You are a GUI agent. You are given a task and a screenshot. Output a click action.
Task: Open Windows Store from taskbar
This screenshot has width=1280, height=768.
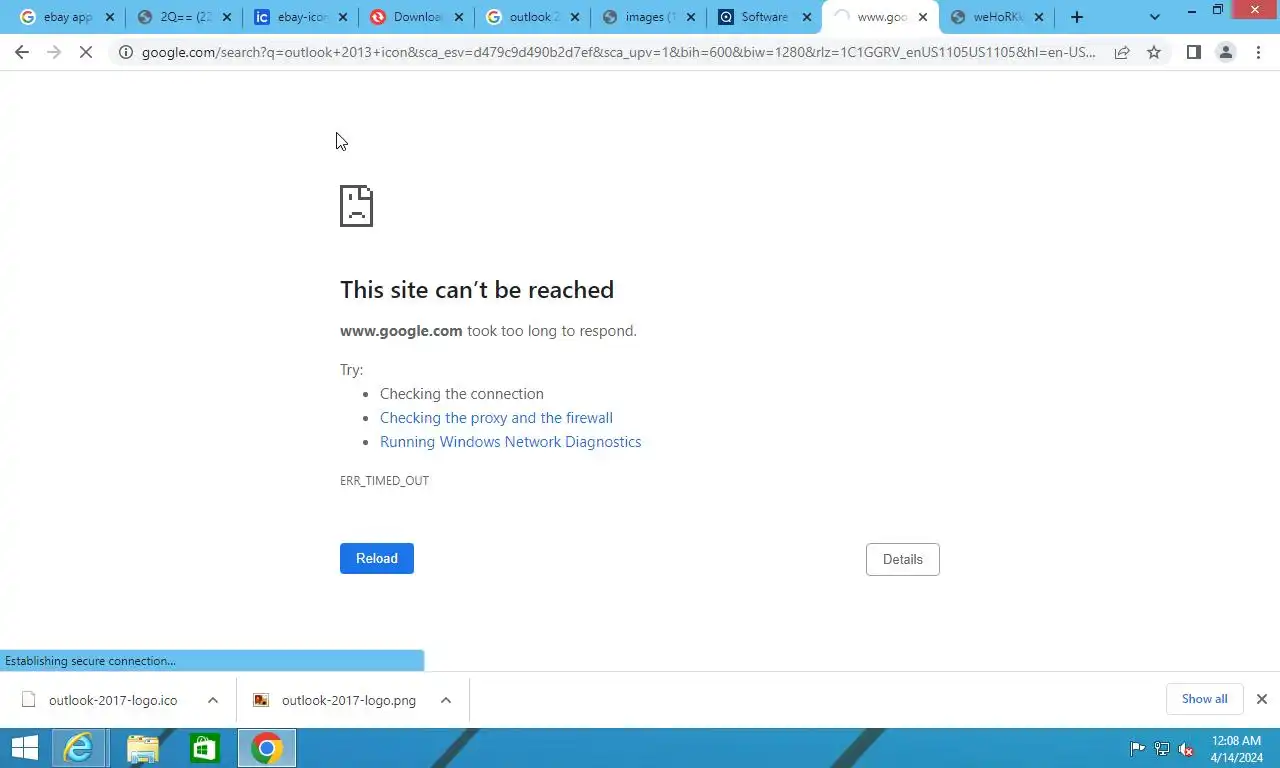[205, 748]
